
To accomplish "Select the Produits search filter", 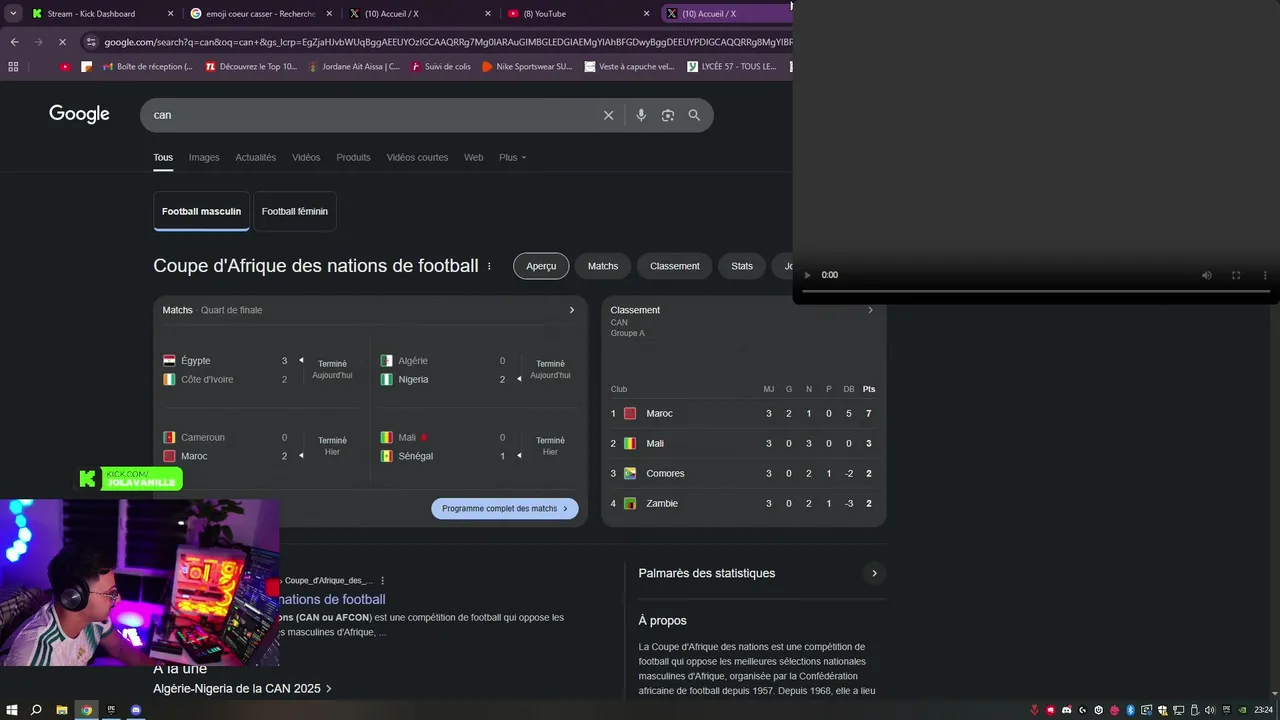I will click(x=353, y=157).
